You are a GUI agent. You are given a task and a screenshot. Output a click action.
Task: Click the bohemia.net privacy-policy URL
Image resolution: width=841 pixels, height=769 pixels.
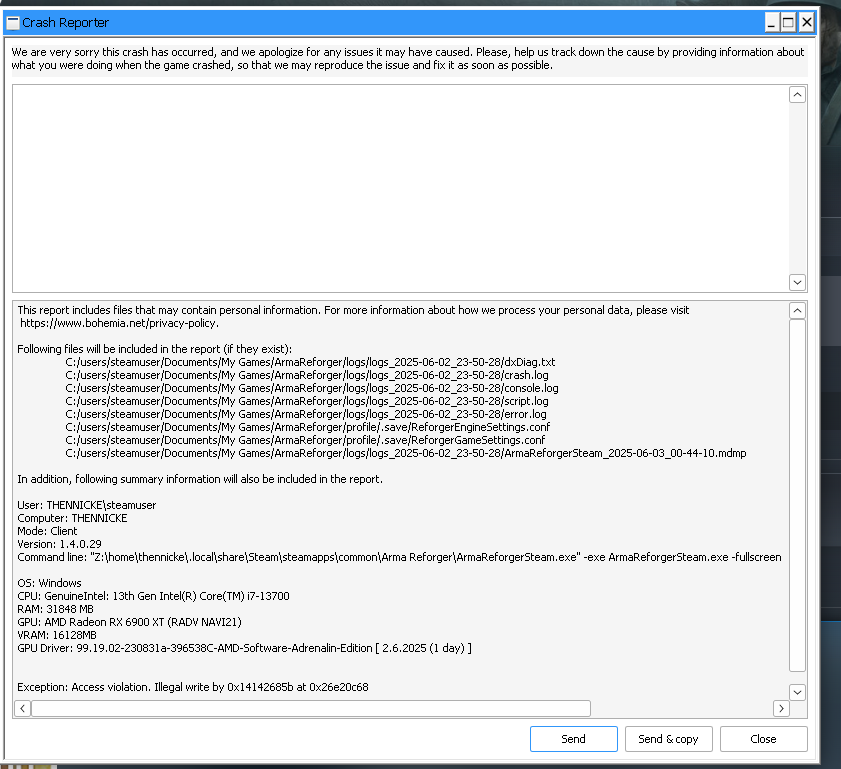click(119, 323)
